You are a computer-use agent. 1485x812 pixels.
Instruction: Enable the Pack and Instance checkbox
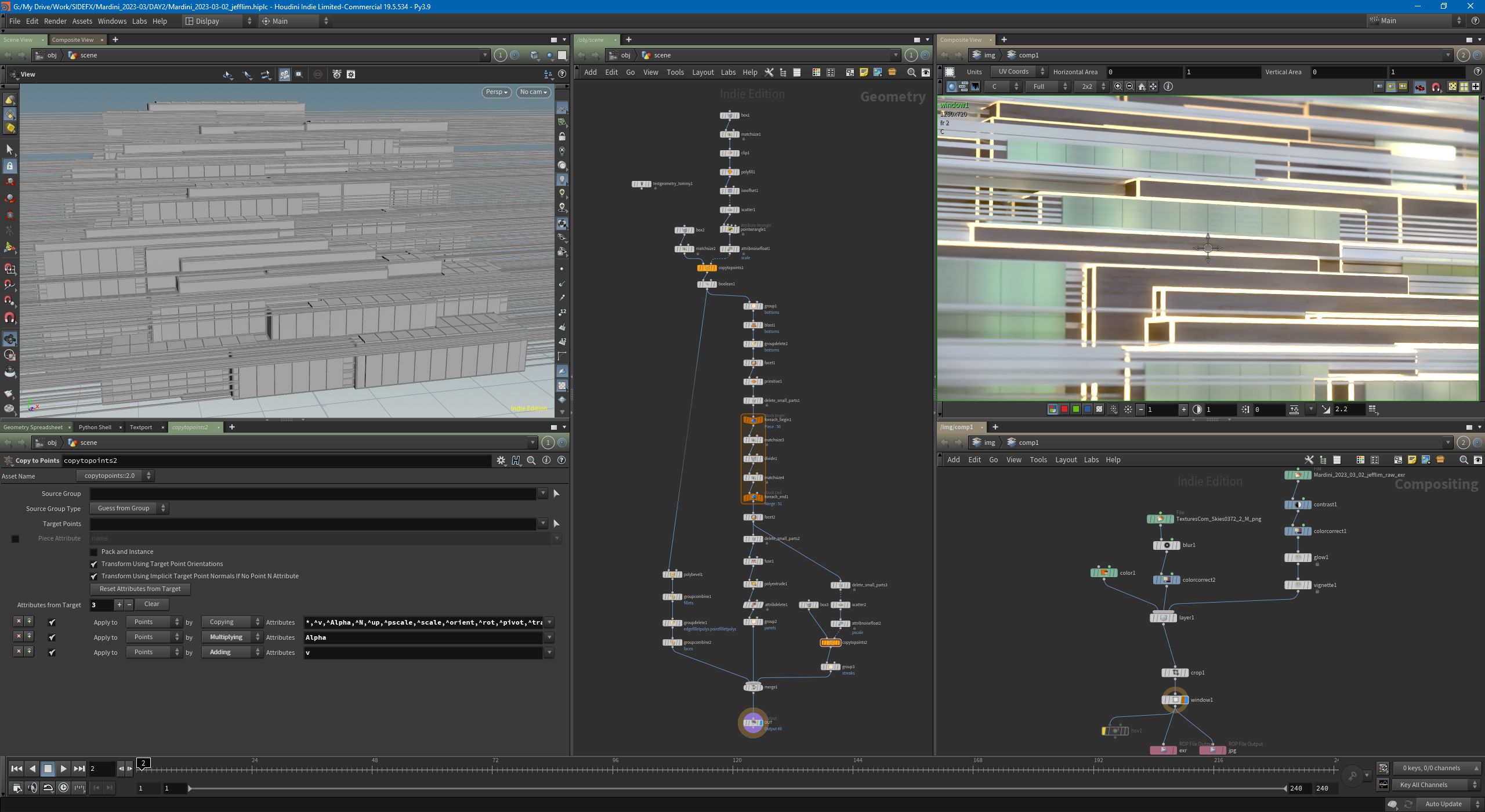point(94,552)
